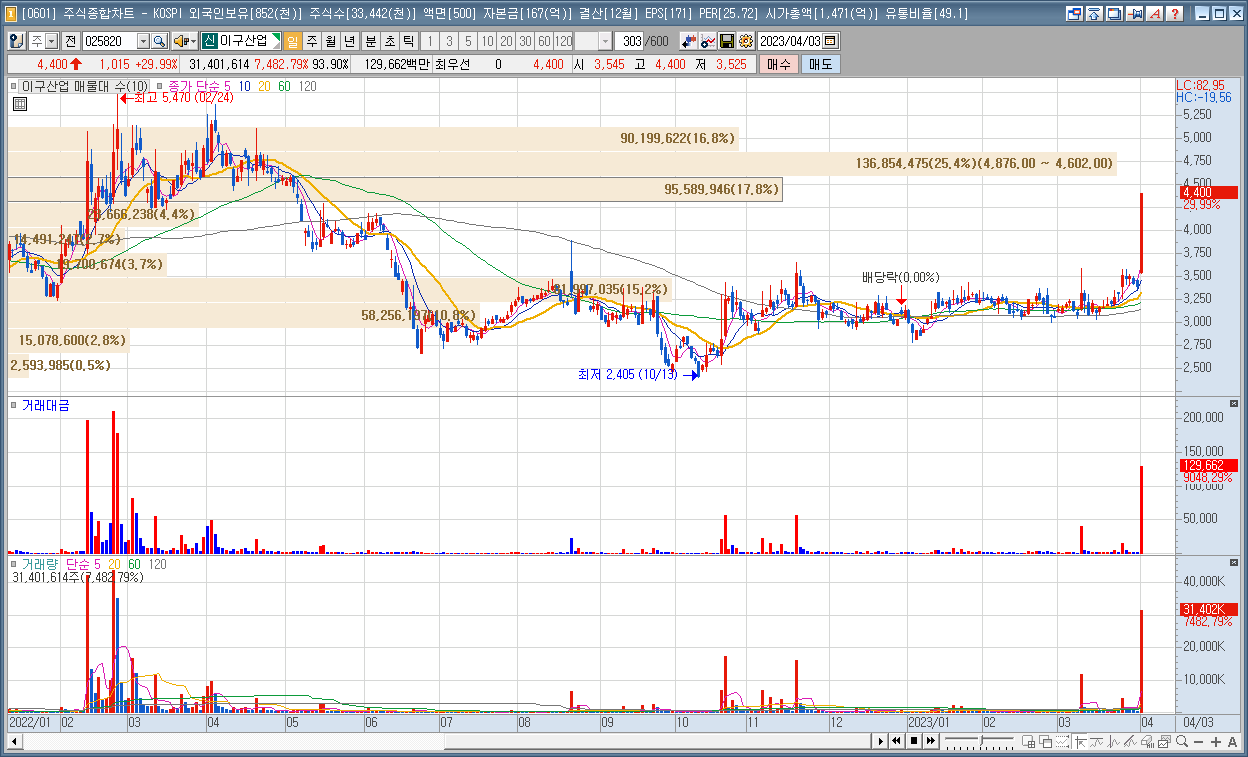Select the crosshair cursor tool in bottom toolbar
Image resolution: width=1248 pixels, height=757 pixels.
[1080, 742]
